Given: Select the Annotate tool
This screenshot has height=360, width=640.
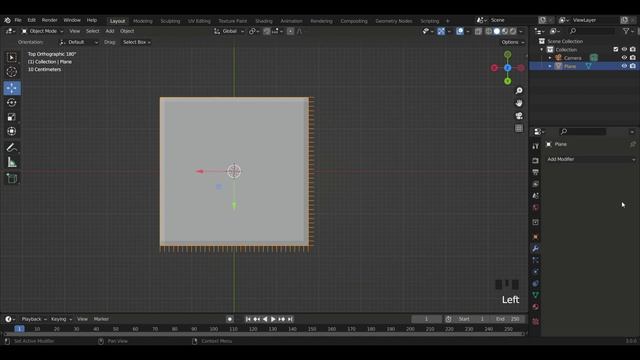Looking at the screenshot, I should coord(12,148).
